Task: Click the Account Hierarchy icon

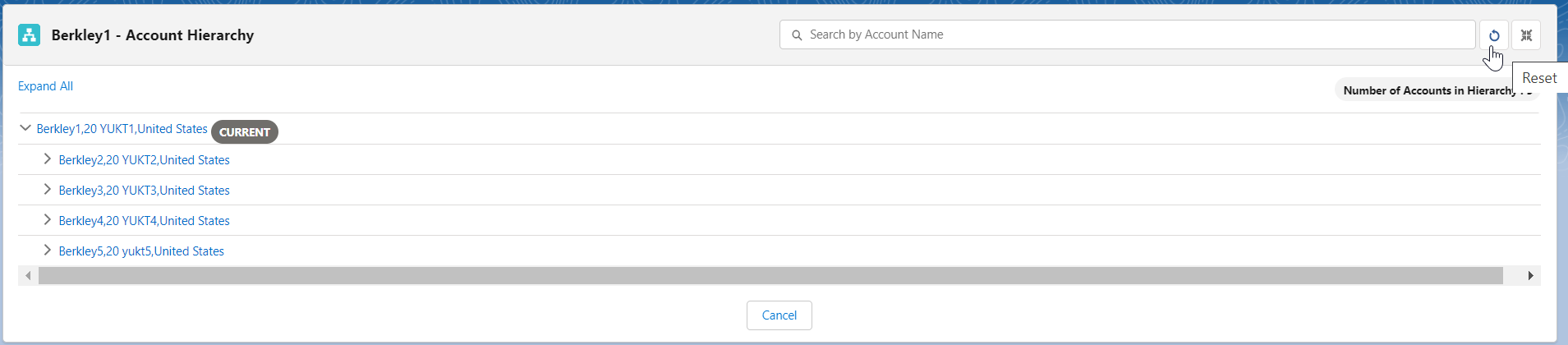Action: (30, 35)
